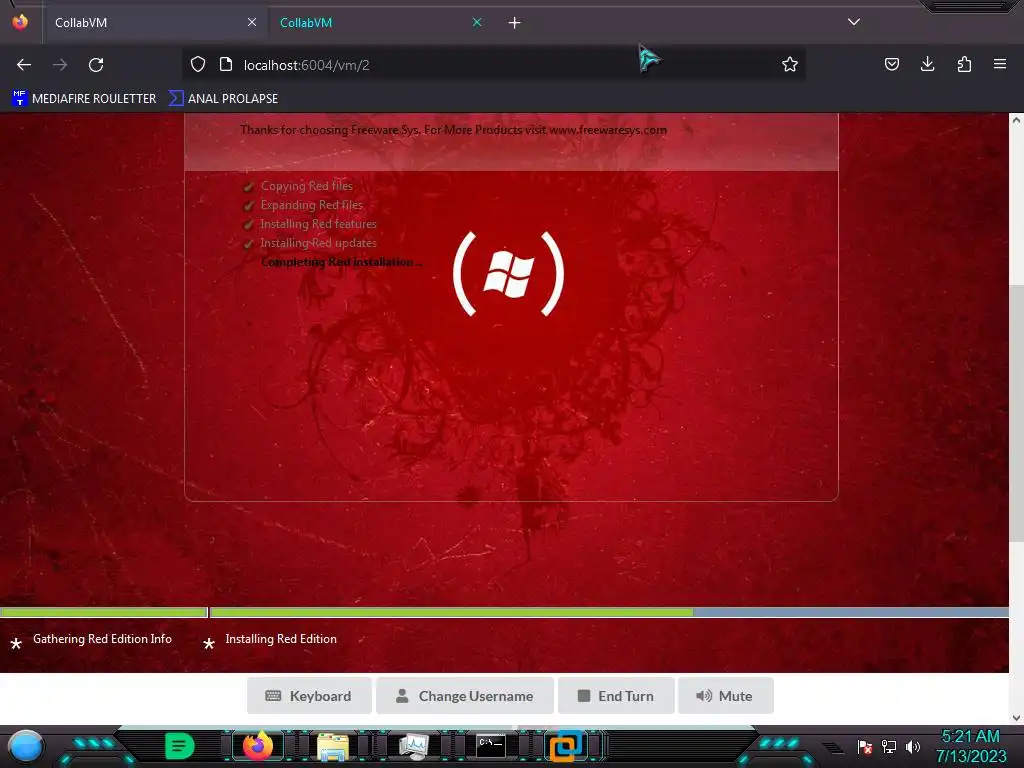Bookmark this page with the star icon

[x=790, y=64]
